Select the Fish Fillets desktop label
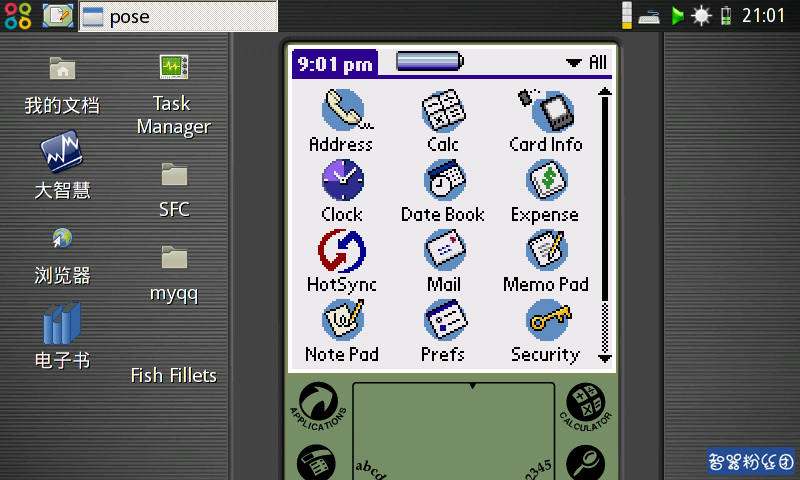800x480 pixels. coord(173,375)
